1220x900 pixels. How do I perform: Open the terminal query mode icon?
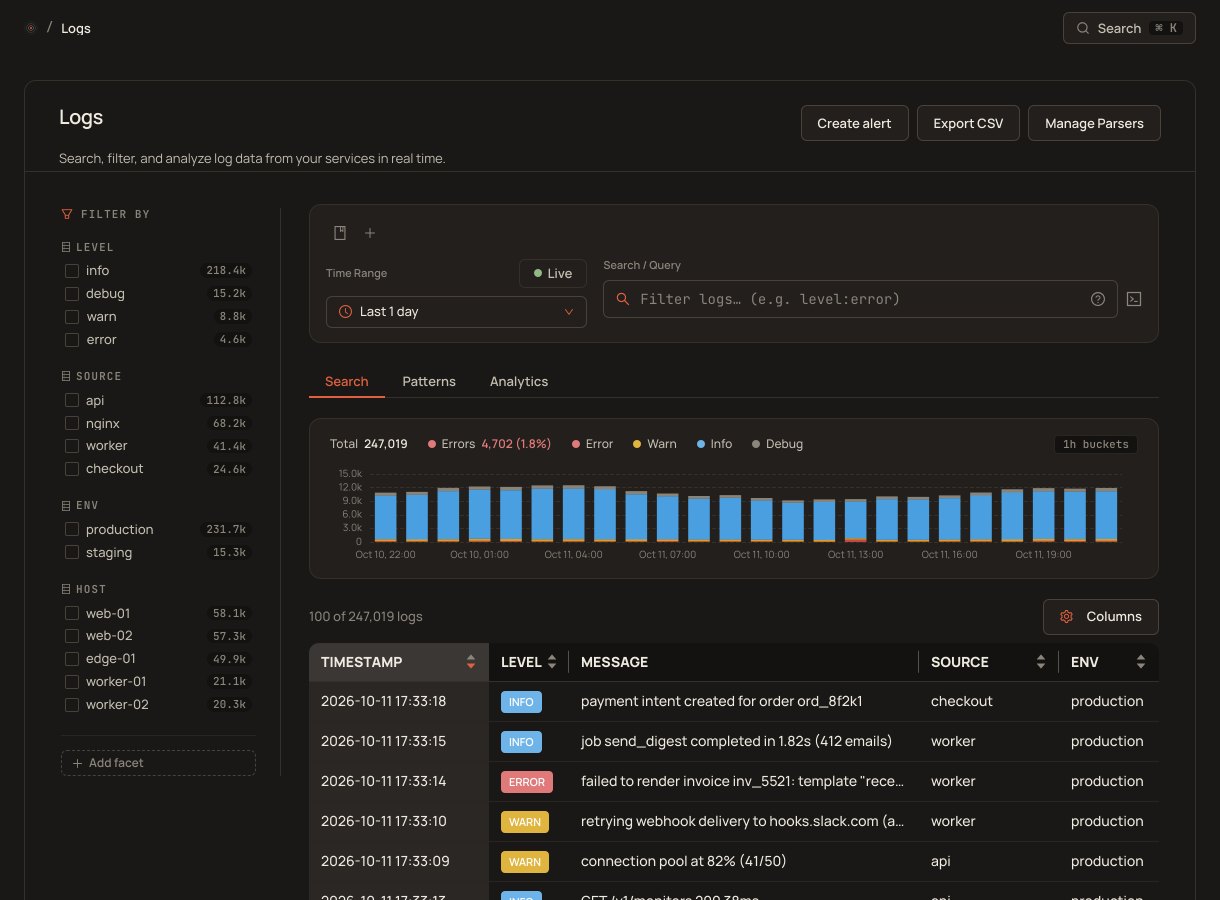[x=1134, y=299]
